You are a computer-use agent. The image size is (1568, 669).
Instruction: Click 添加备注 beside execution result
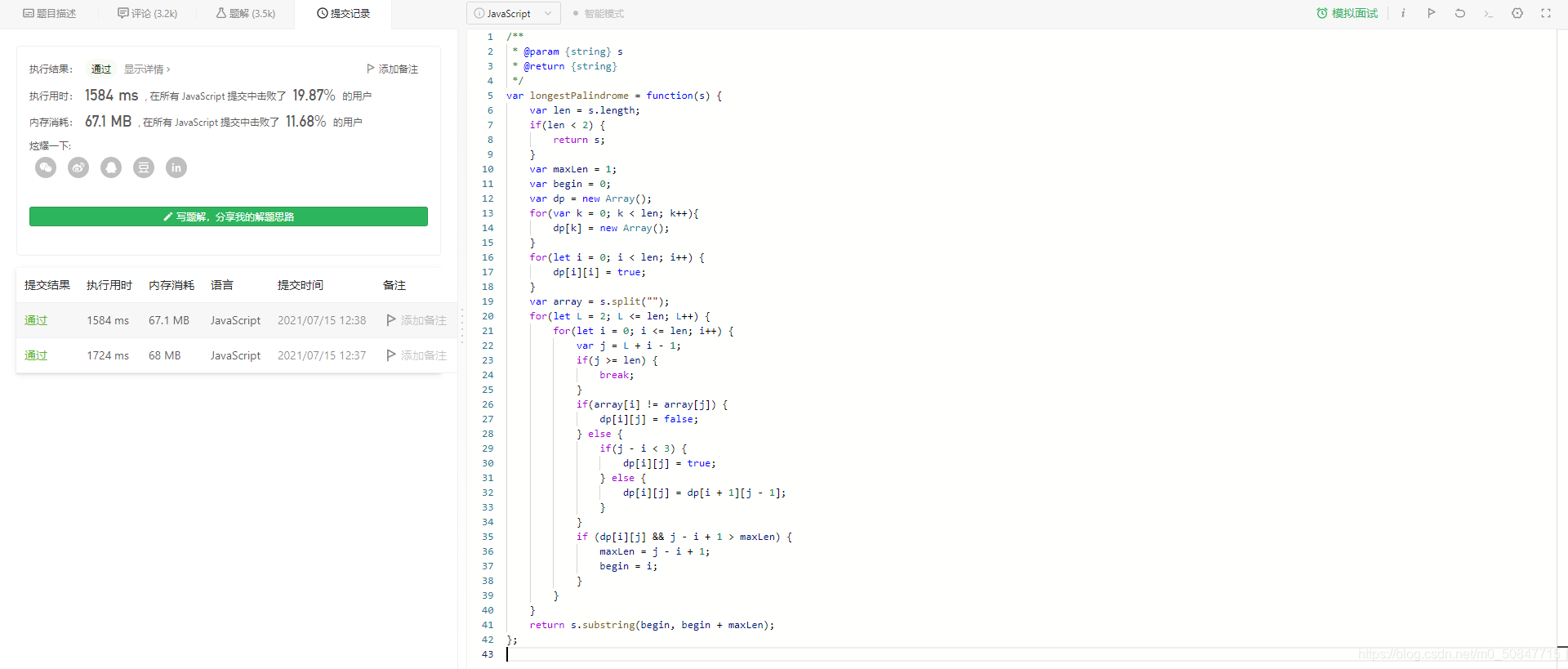click(393, 69)
